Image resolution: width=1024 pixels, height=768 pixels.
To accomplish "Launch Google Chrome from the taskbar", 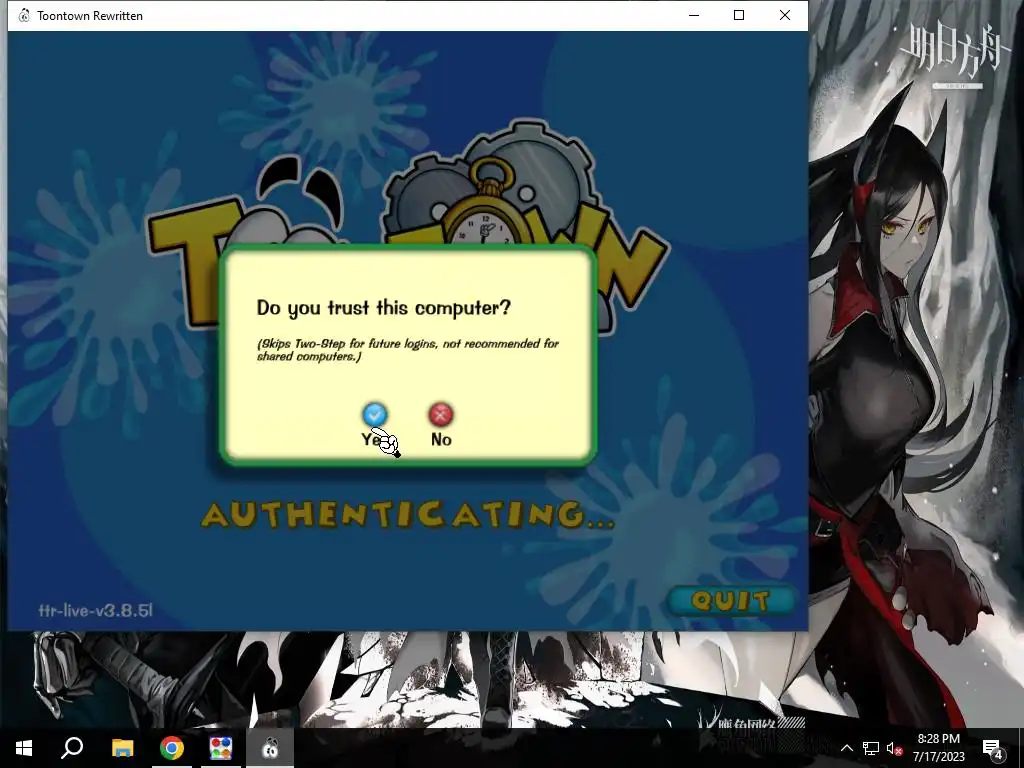I will (172, 748).
